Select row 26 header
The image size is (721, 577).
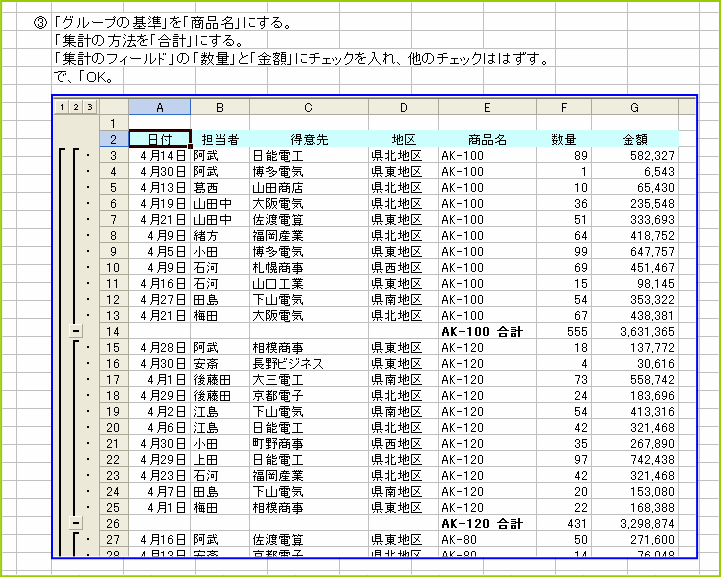tap(114, 523)
